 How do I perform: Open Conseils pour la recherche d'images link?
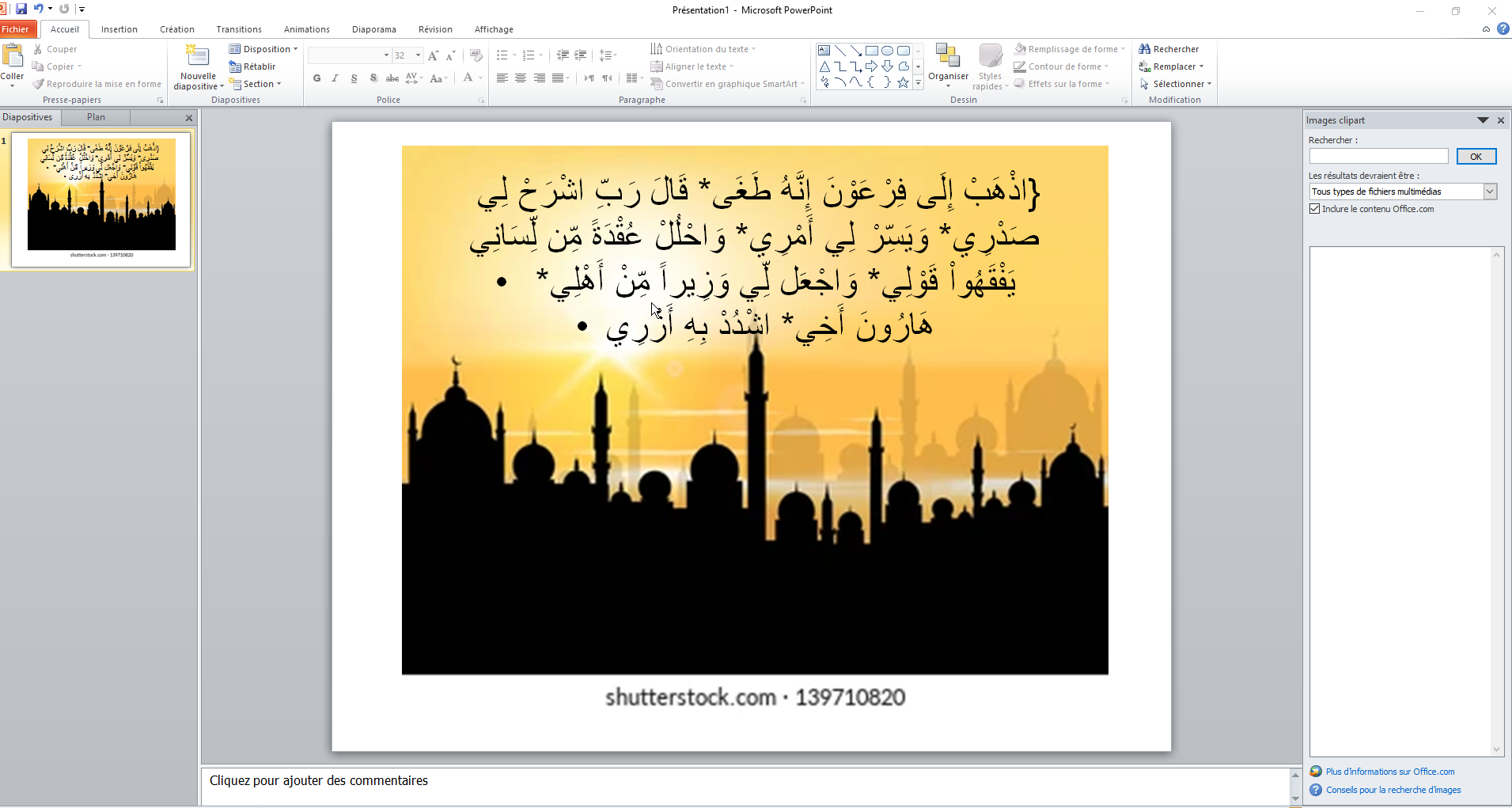coord(1393,790)
